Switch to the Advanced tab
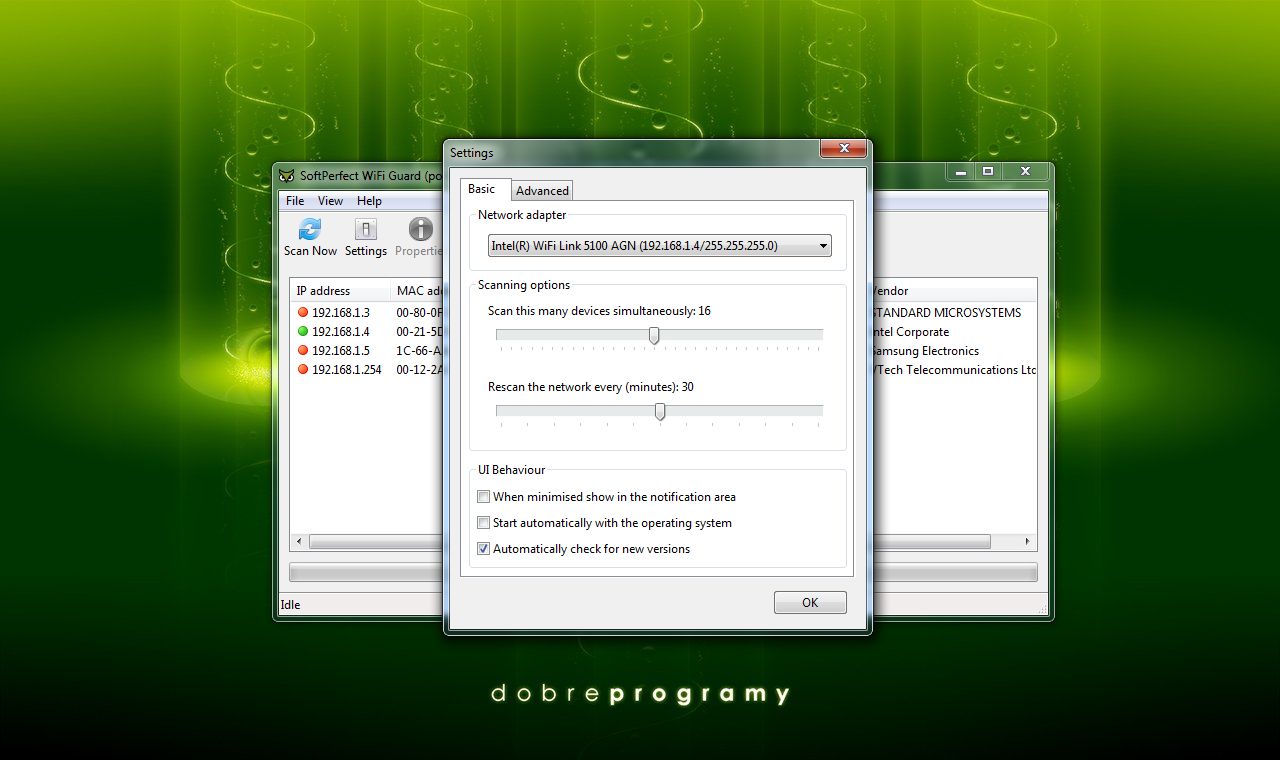The width and height of the screenshot is (1280, 760). click(x=542, y=191)
